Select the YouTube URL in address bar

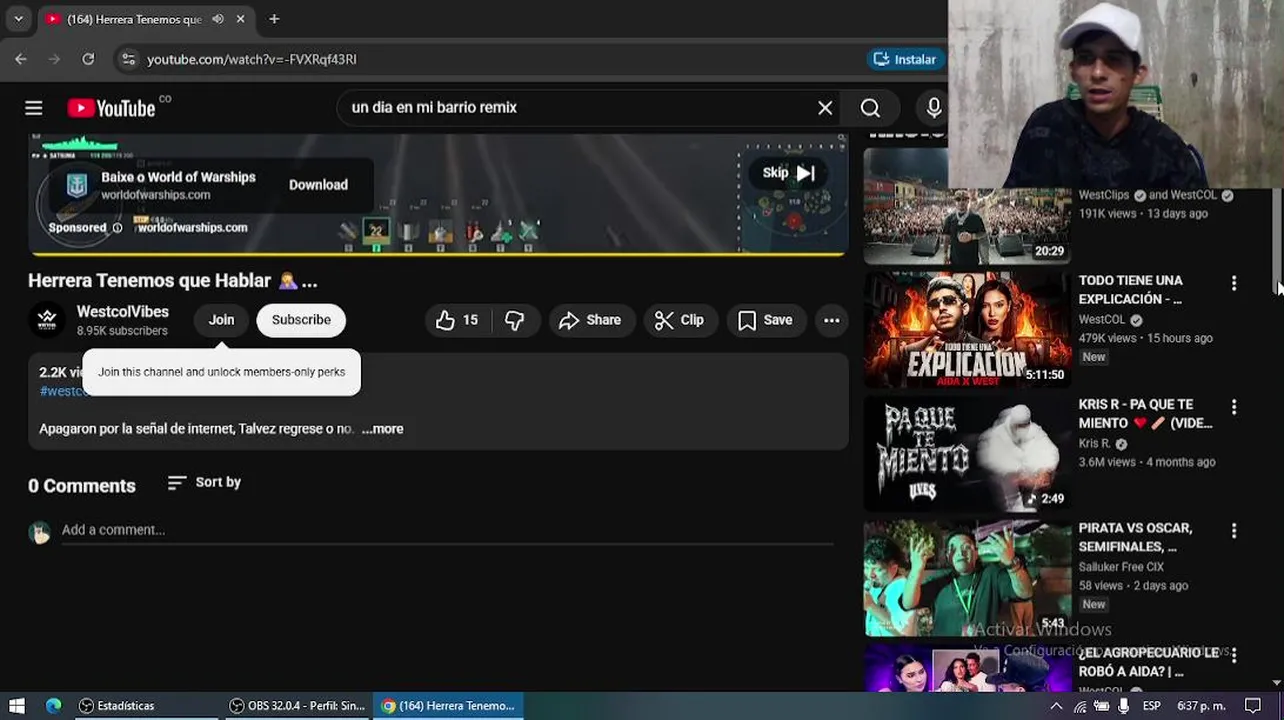[252, 59]
